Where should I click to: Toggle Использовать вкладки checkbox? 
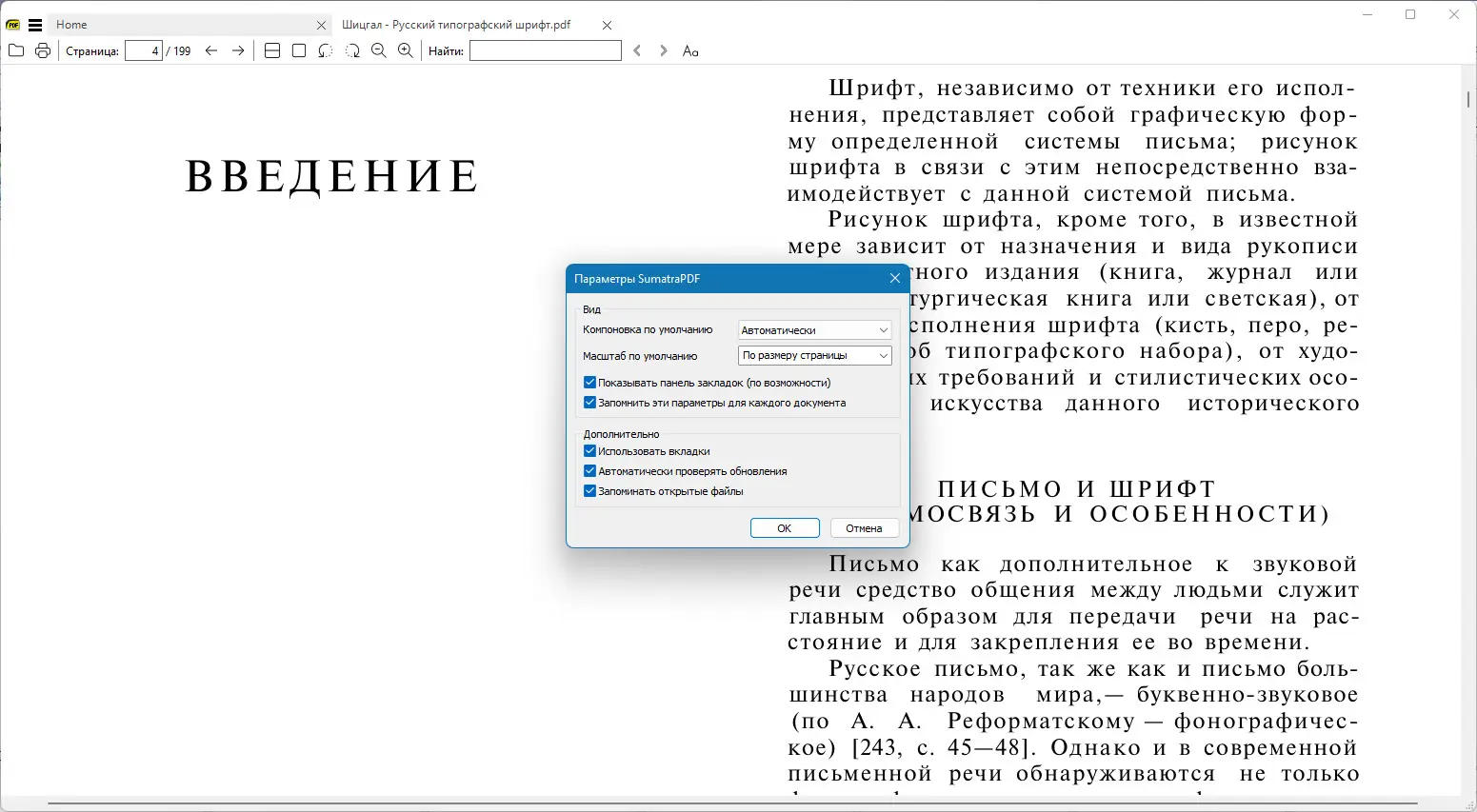[589, 451]
